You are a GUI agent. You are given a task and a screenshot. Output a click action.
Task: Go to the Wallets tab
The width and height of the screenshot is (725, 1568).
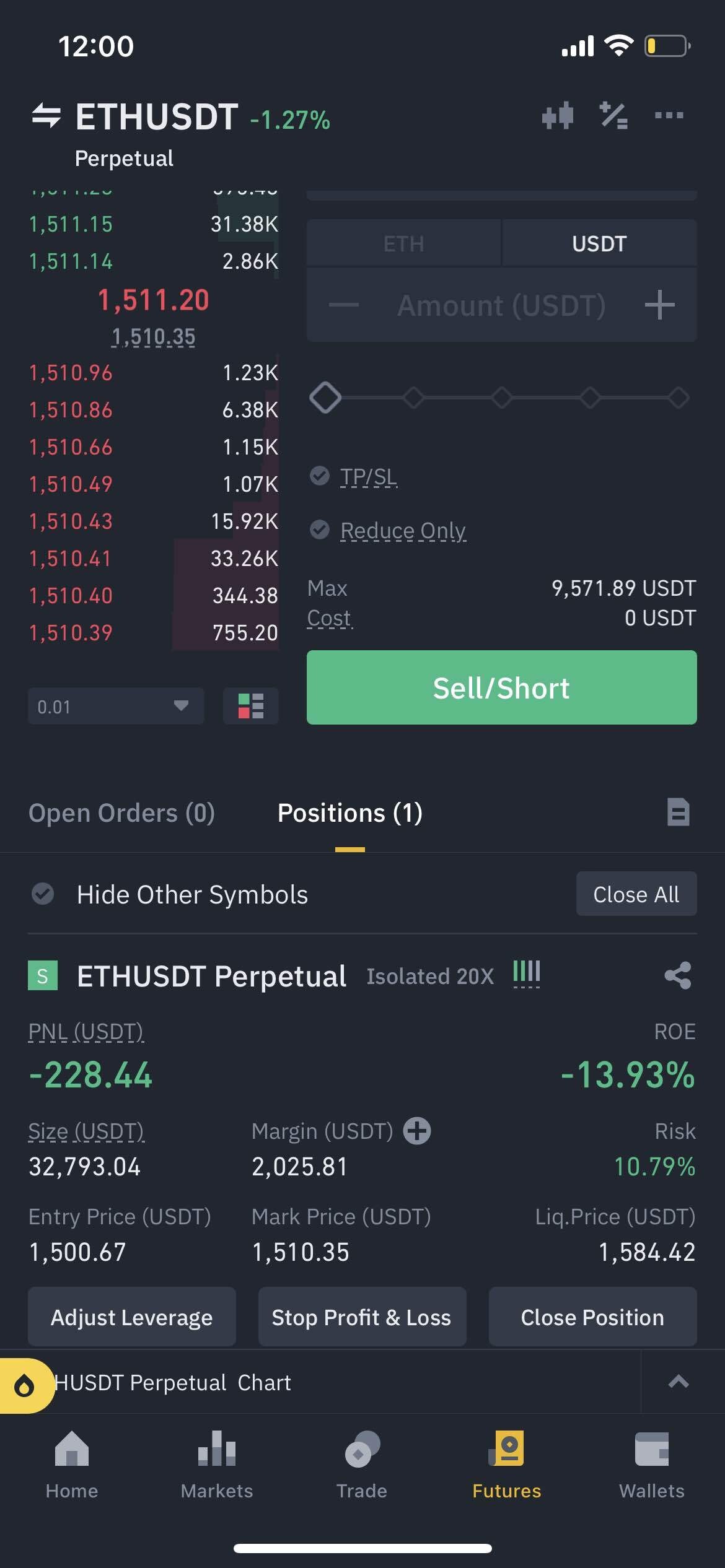click(x=651, y=1464)
